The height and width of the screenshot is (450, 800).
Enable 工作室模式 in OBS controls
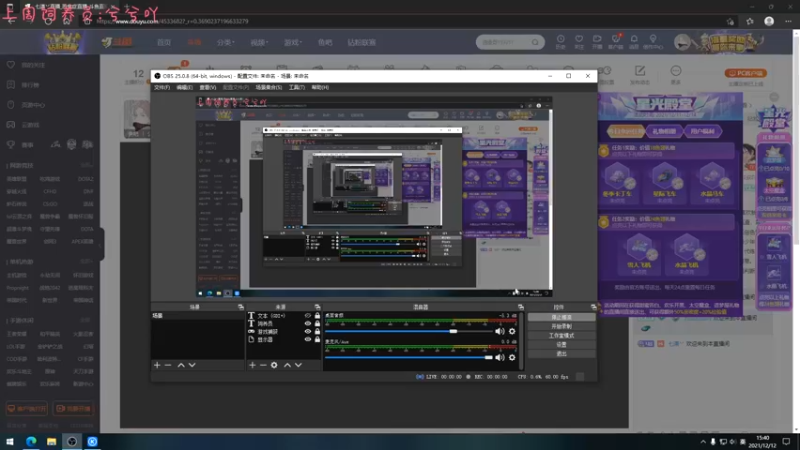pos(561,336)
